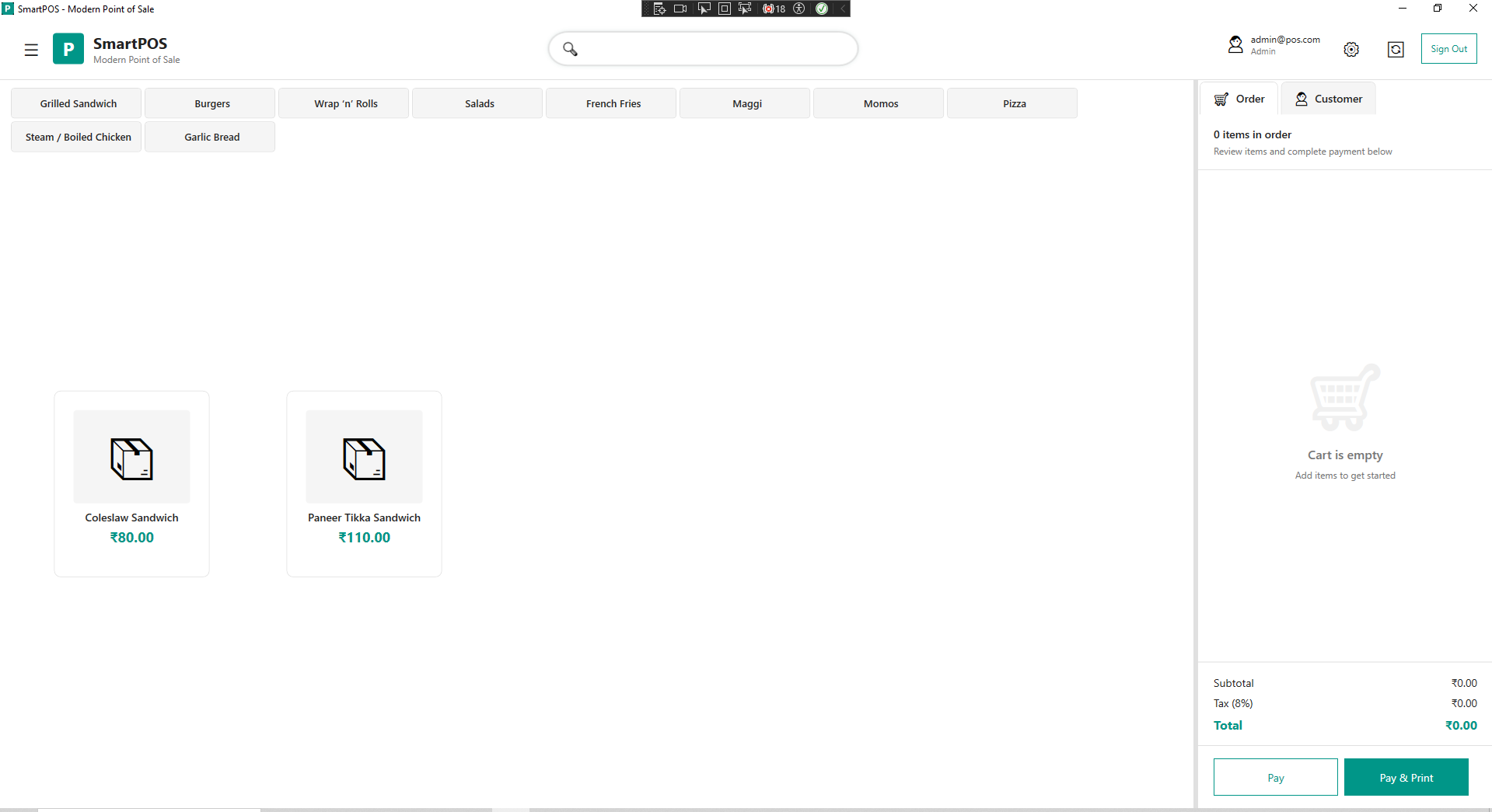
Task: Select element picker tool in debug toolbar
Action: pyautogui.click(x=704, y=9)
